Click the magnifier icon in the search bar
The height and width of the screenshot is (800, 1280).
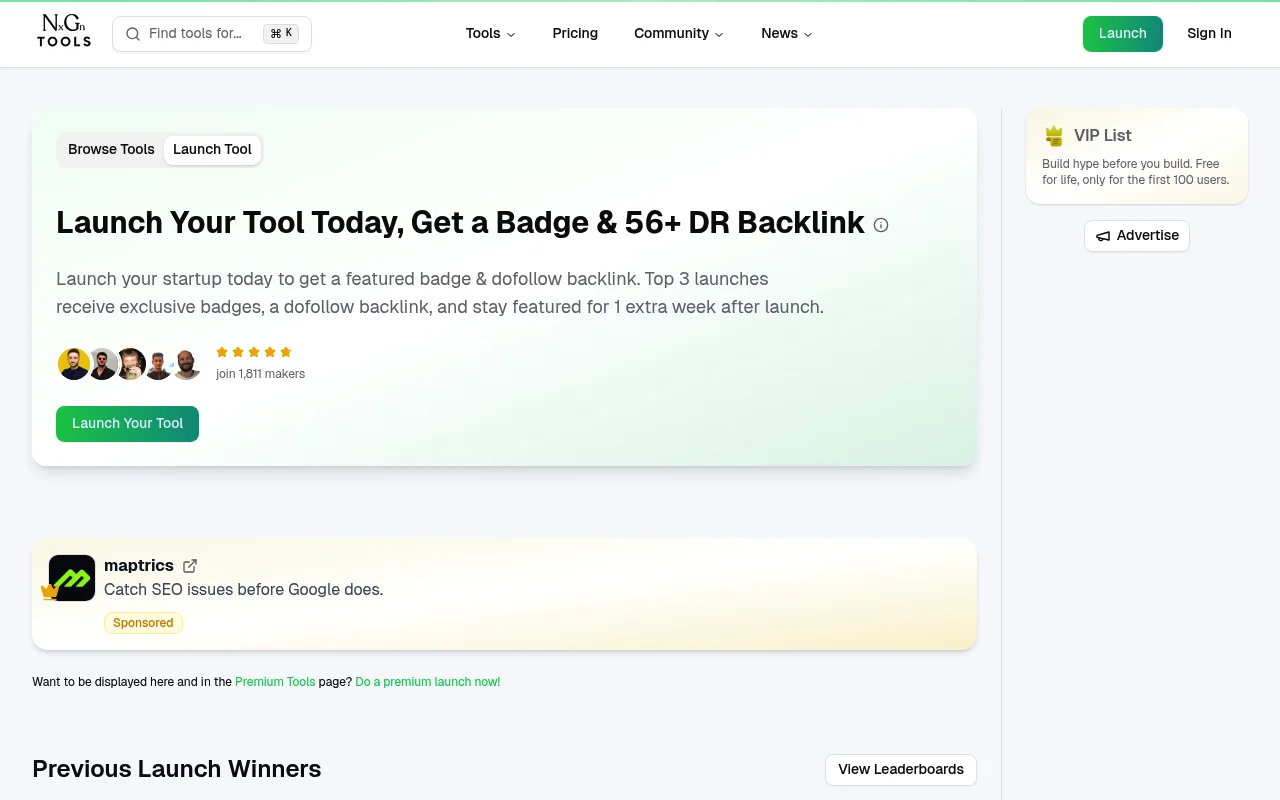(133, 33)
